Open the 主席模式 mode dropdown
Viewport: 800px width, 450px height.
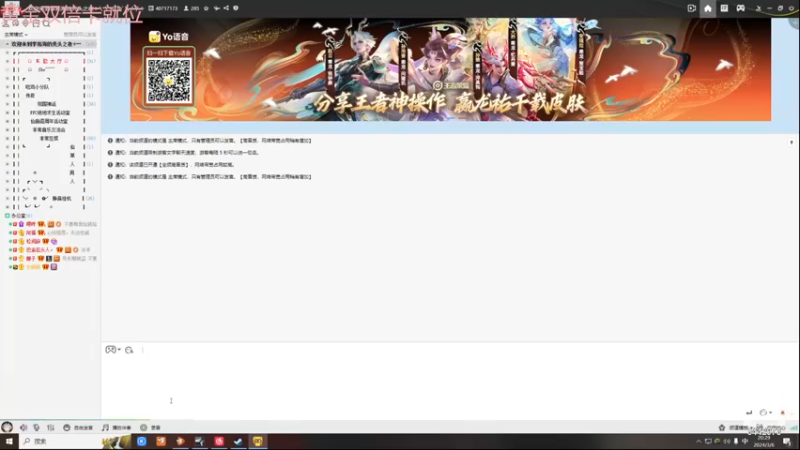point(16,35)
